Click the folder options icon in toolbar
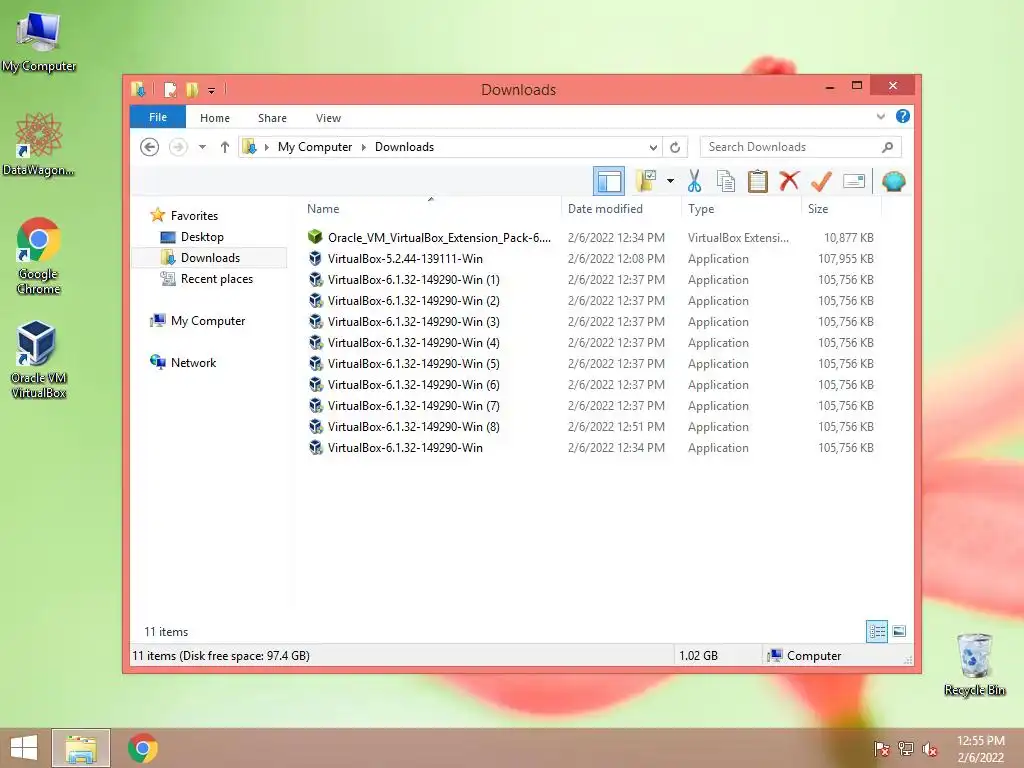This screenshot has width=1024, height=768. pyautogui.click(x=647, y=181)
